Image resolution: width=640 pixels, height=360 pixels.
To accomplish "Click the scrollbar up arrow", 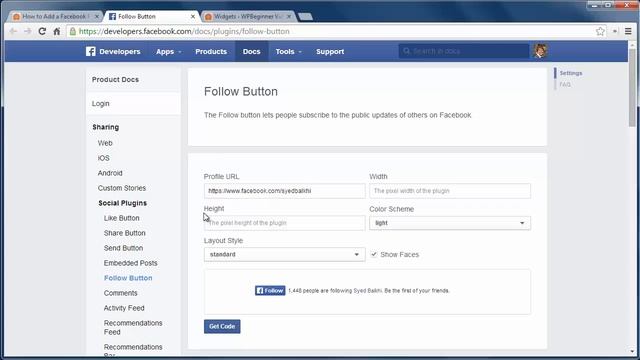I will click(632, 45).
